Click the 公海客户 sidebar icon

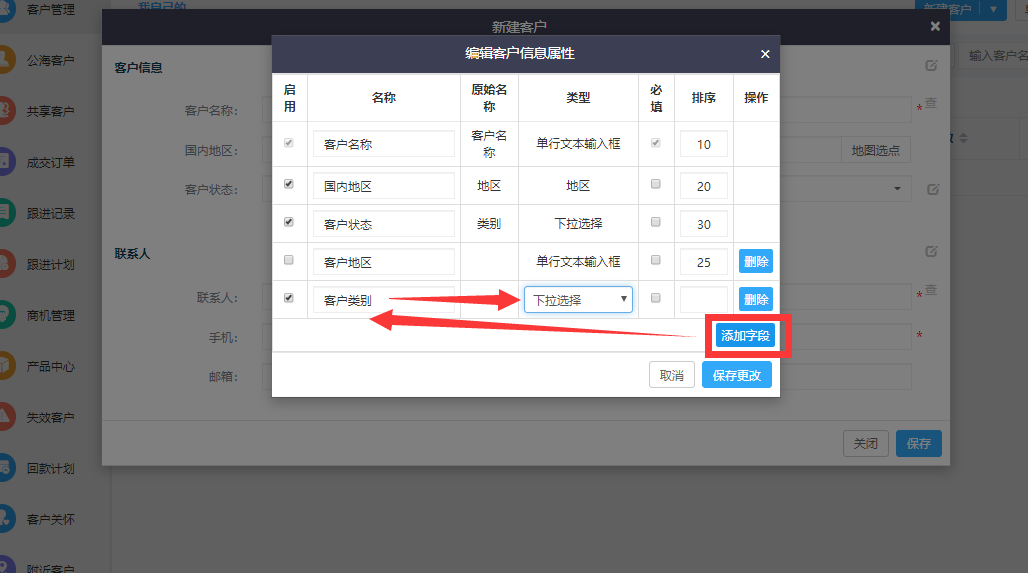[x=5, y=60]
